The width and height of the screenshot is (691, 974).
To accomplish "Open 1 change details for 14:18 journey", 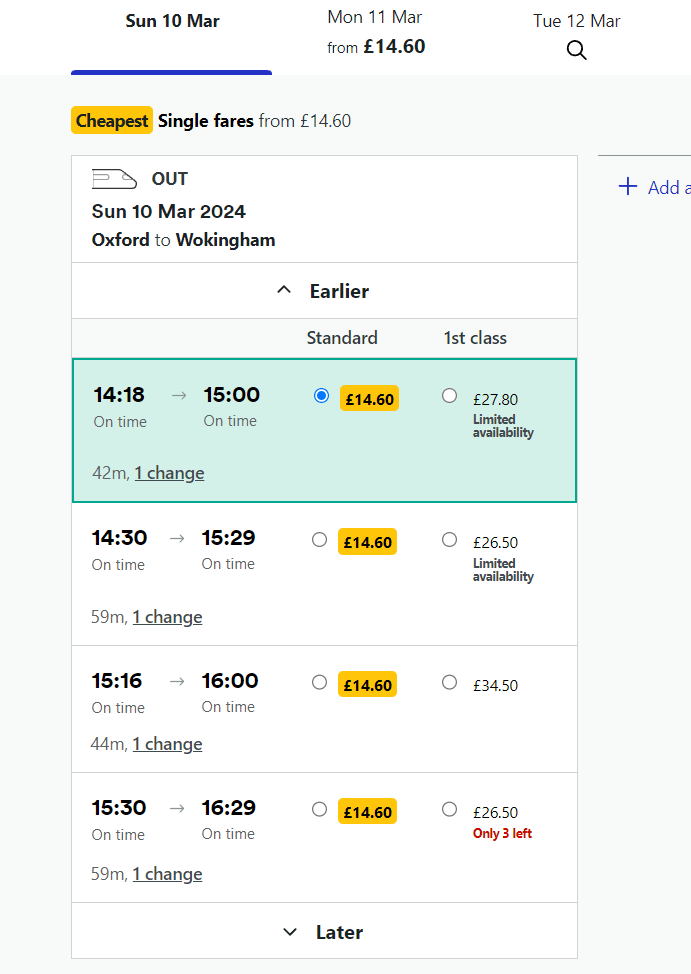I will (169, 473).
